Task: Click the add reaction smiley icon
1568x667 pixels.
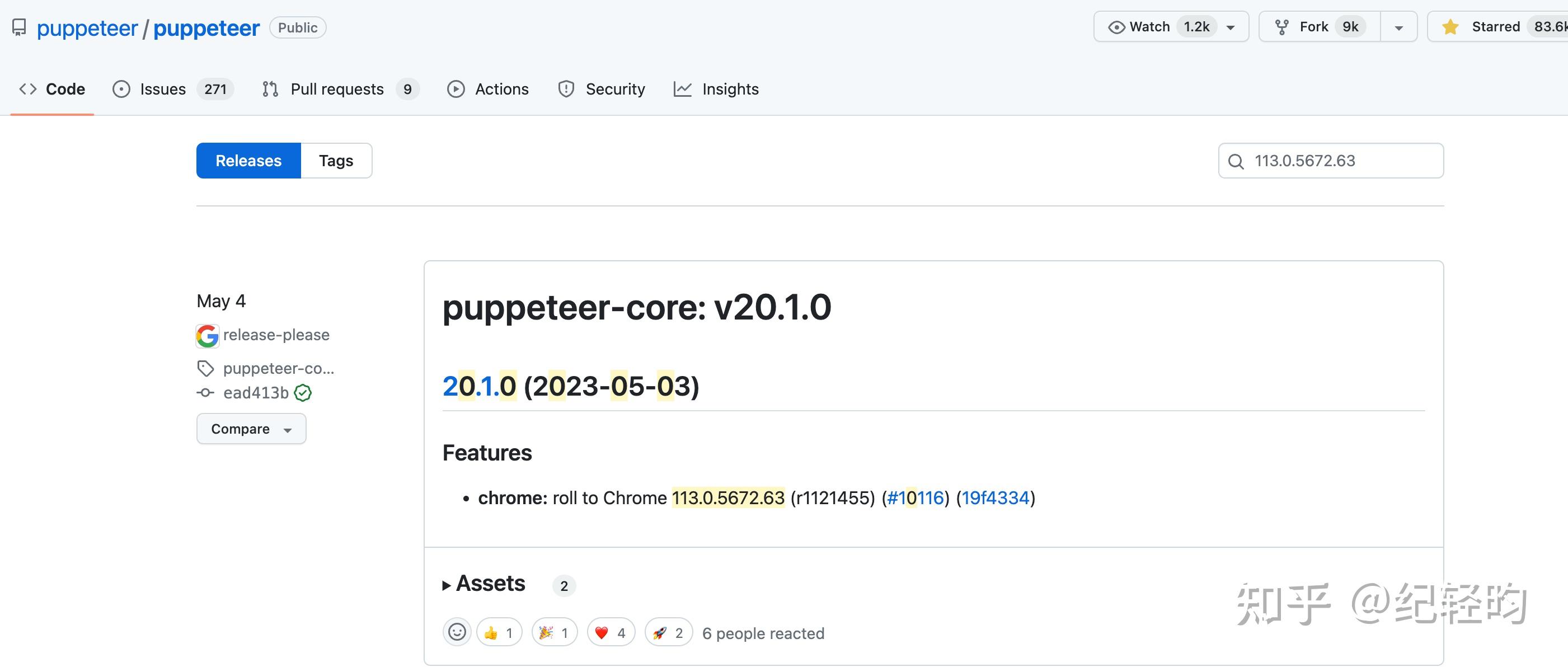Action: point(457,632)
